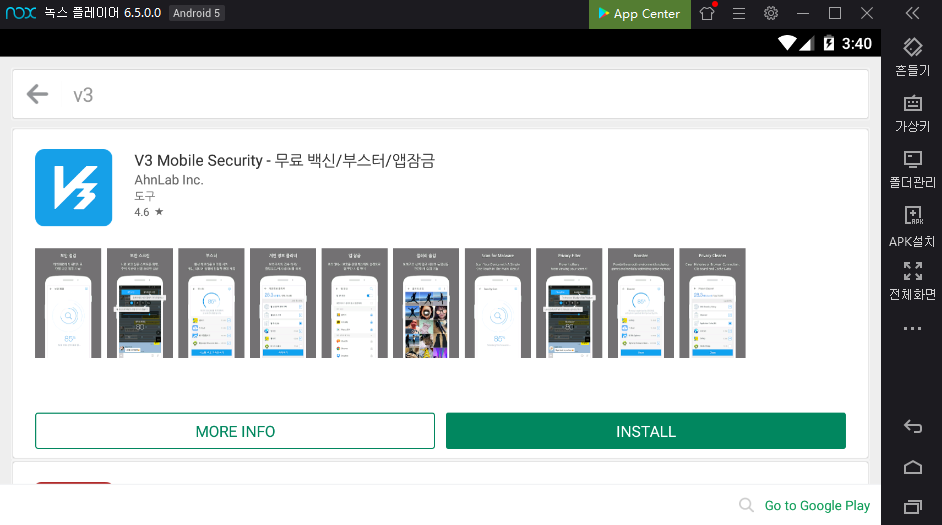View the Scan for Malware screenshot
The image size is (942, 525).
[498, 303]
